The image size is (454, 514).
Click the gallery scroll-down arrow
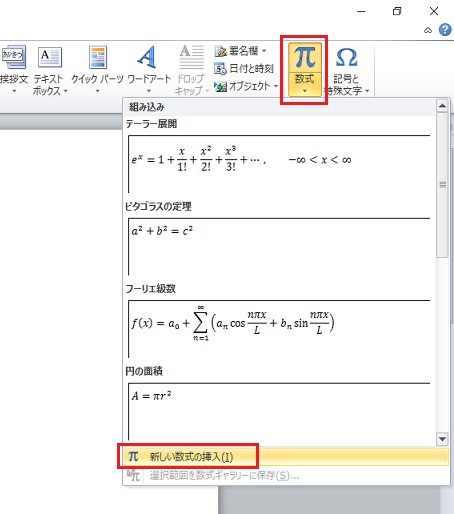442,439
